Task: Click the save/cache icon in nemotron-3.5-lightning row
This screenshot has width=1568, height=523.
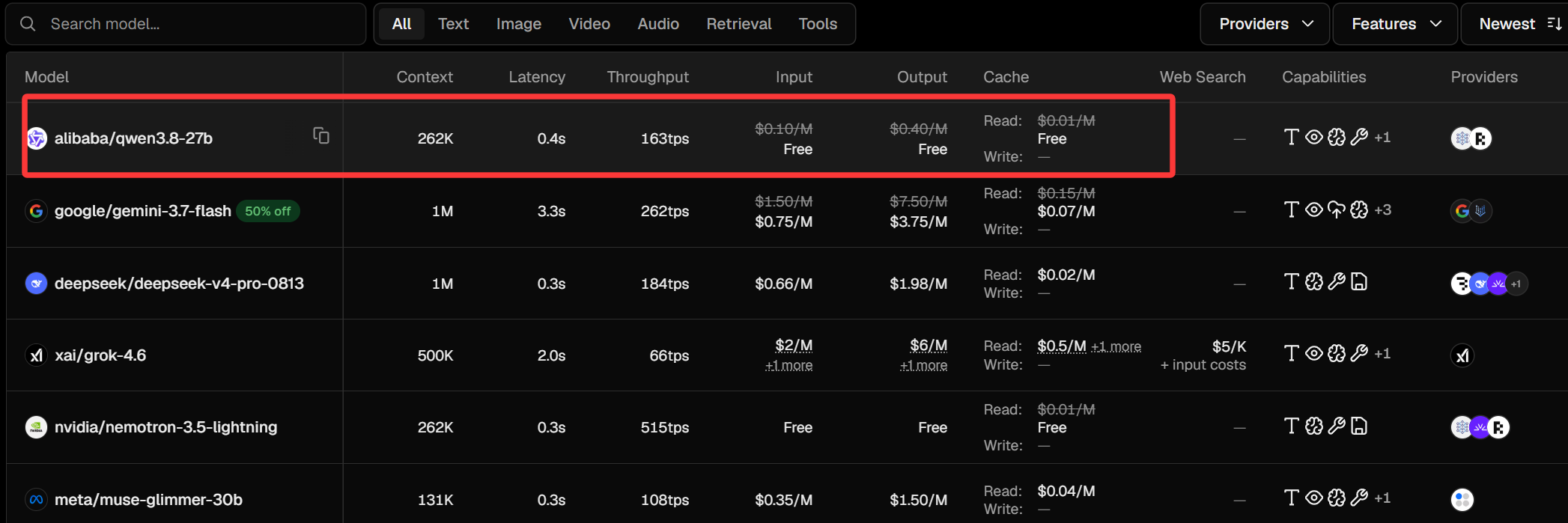Action: click(x=1359, y=426)
